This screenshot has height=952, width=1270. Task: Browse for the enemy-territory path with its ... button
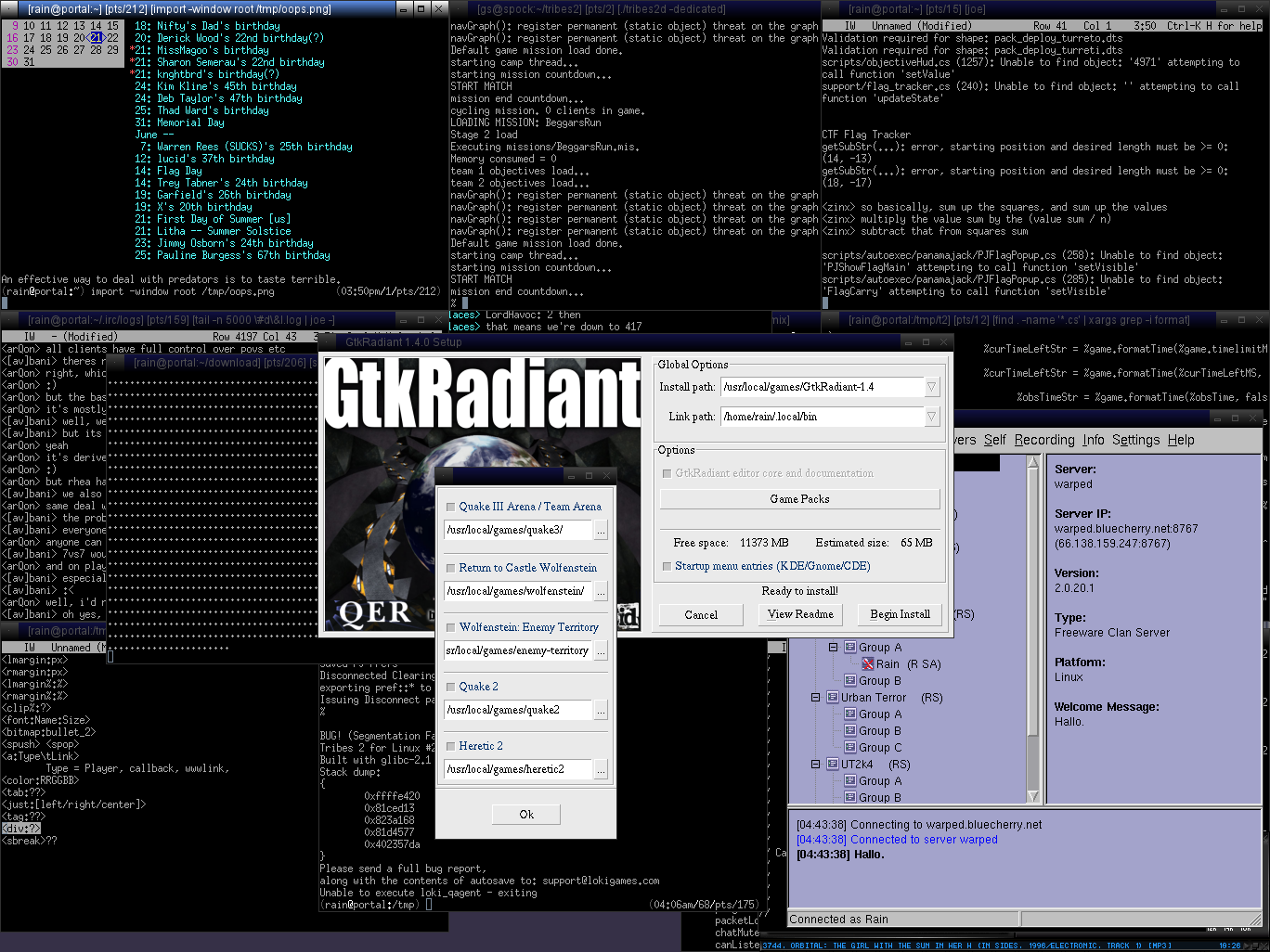pos(601,650)
